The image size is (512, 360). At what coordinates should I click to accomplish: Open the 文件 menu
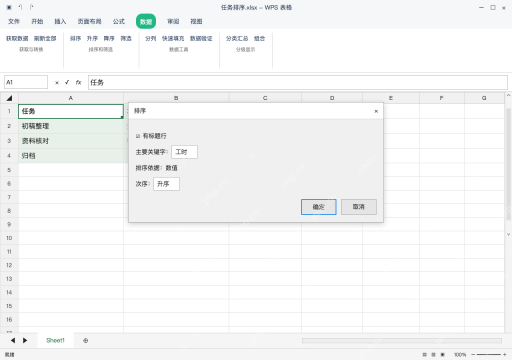pyautogui.click(x=14, y=22)
